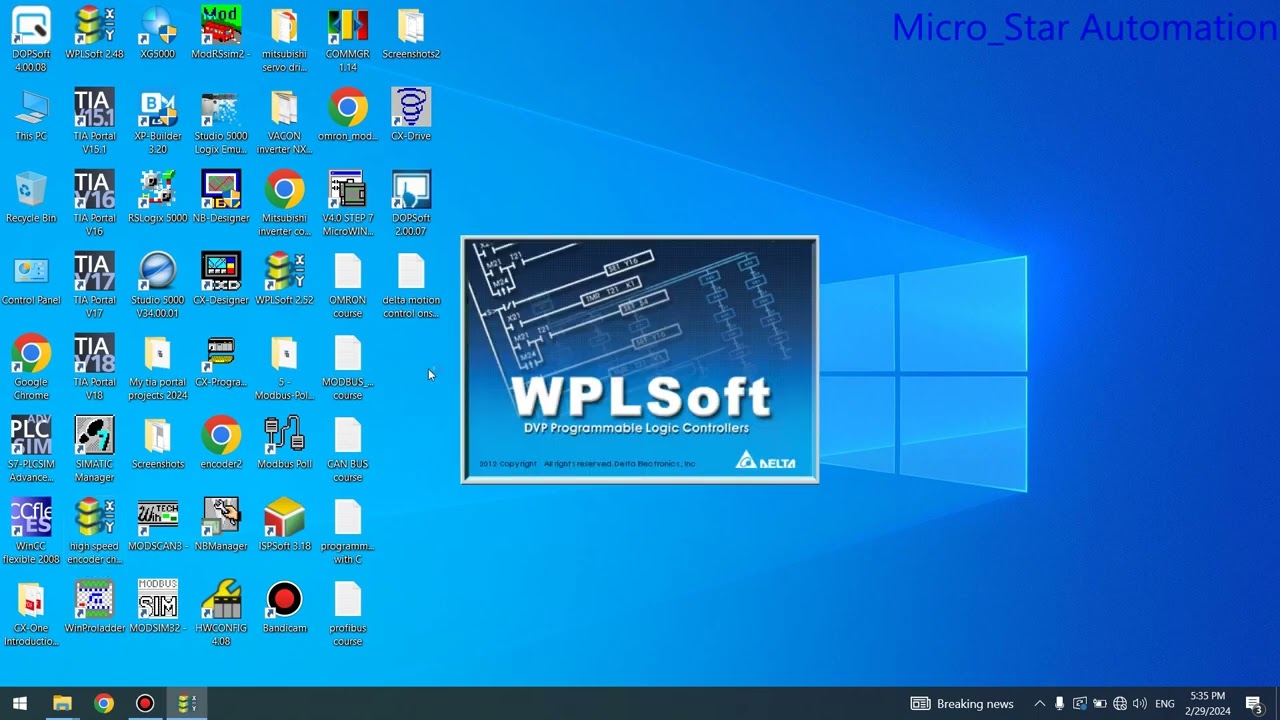
Task: Select HWCONFIG 4.08 desktop icon
Action: click(221, 612)
